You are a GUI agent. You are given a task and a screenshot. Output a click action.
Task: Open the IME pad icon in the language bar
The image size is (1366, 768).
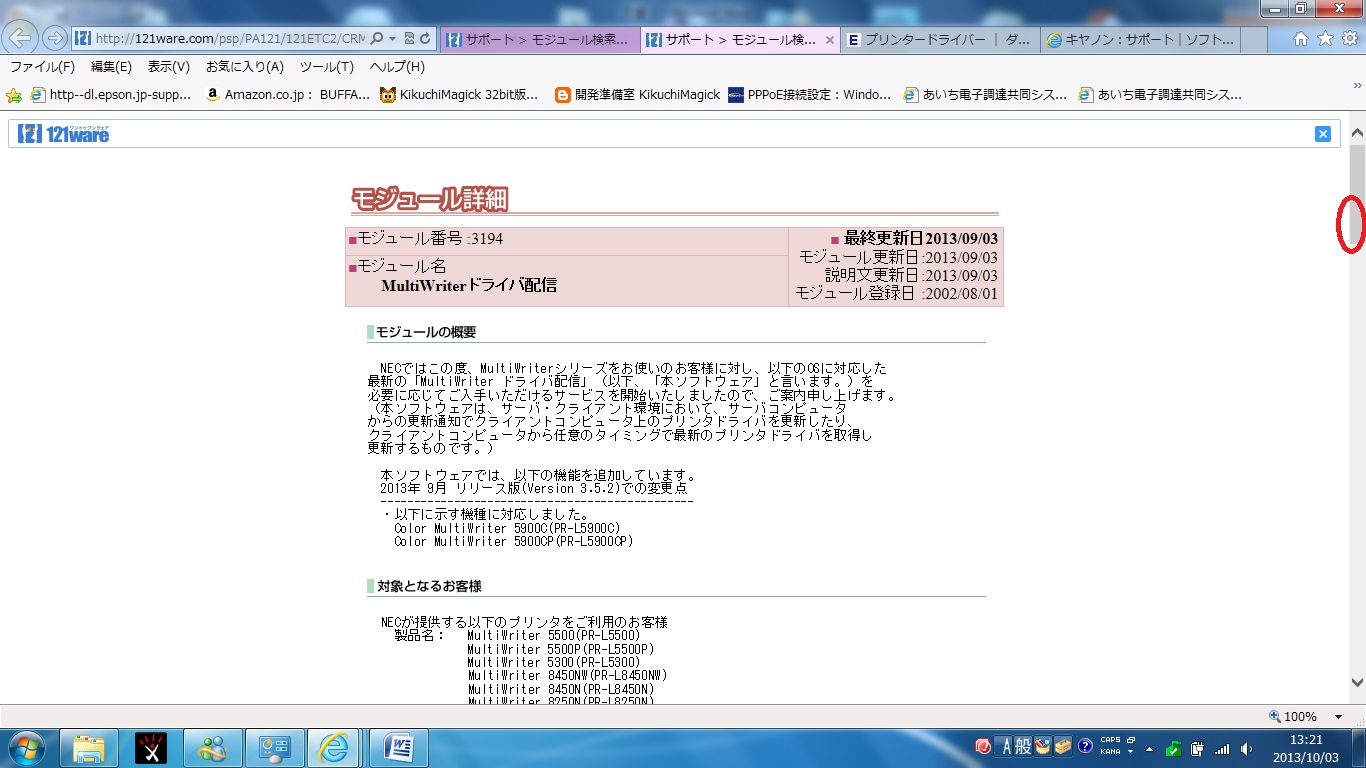click(x=1043, y=746)
